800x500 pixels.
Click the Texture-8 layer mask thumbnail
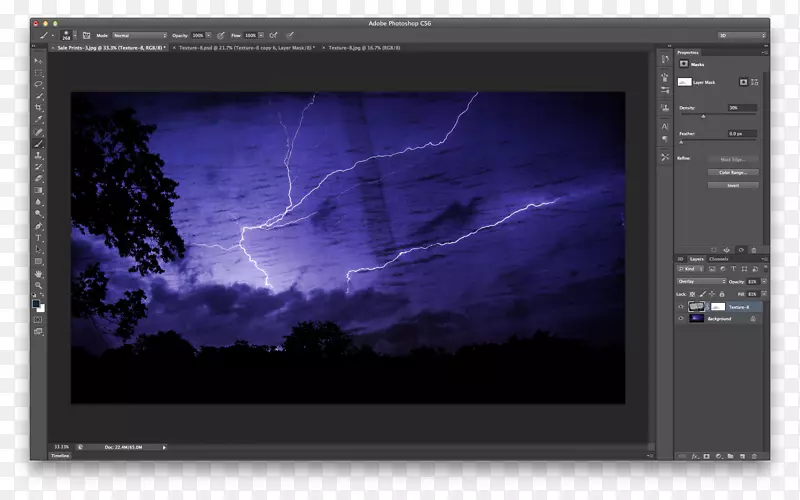click(x=717, y=307)
